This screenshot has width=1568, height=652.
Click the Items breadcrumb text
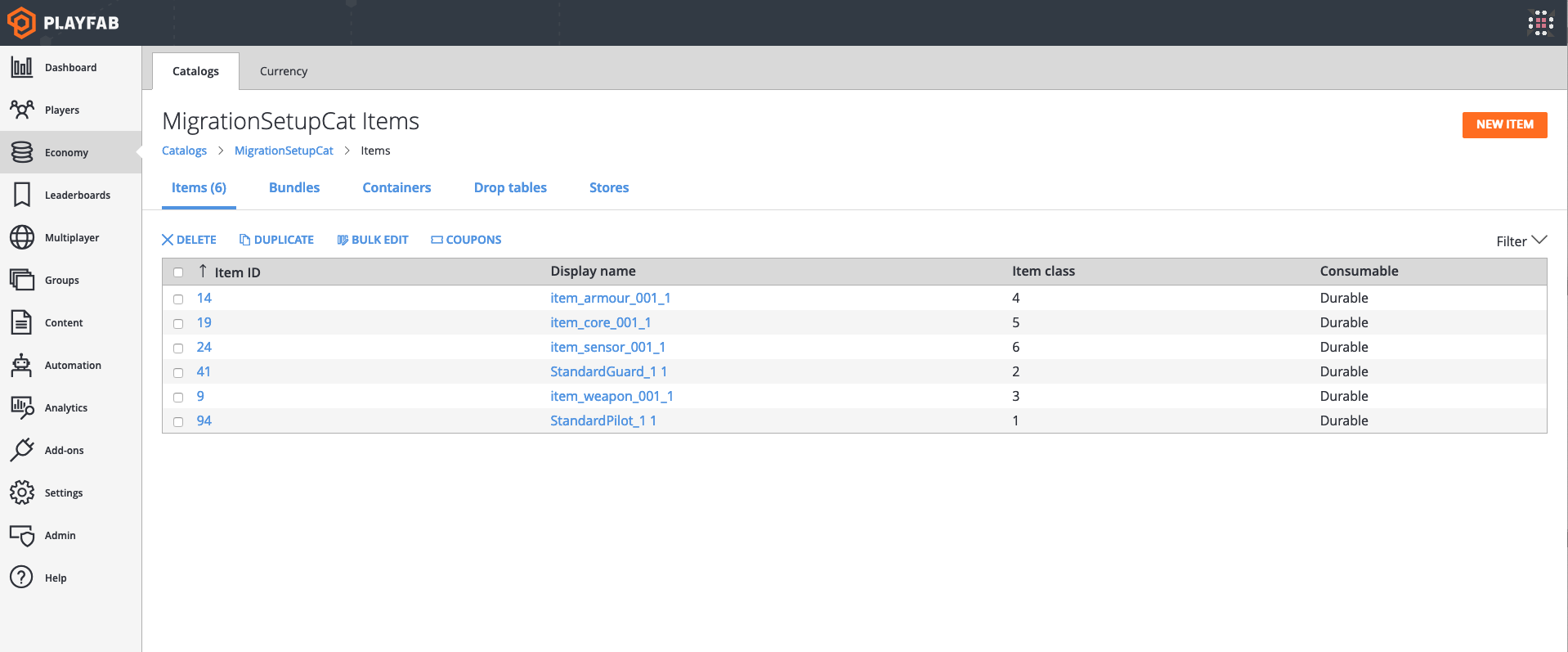coord(375,151)
